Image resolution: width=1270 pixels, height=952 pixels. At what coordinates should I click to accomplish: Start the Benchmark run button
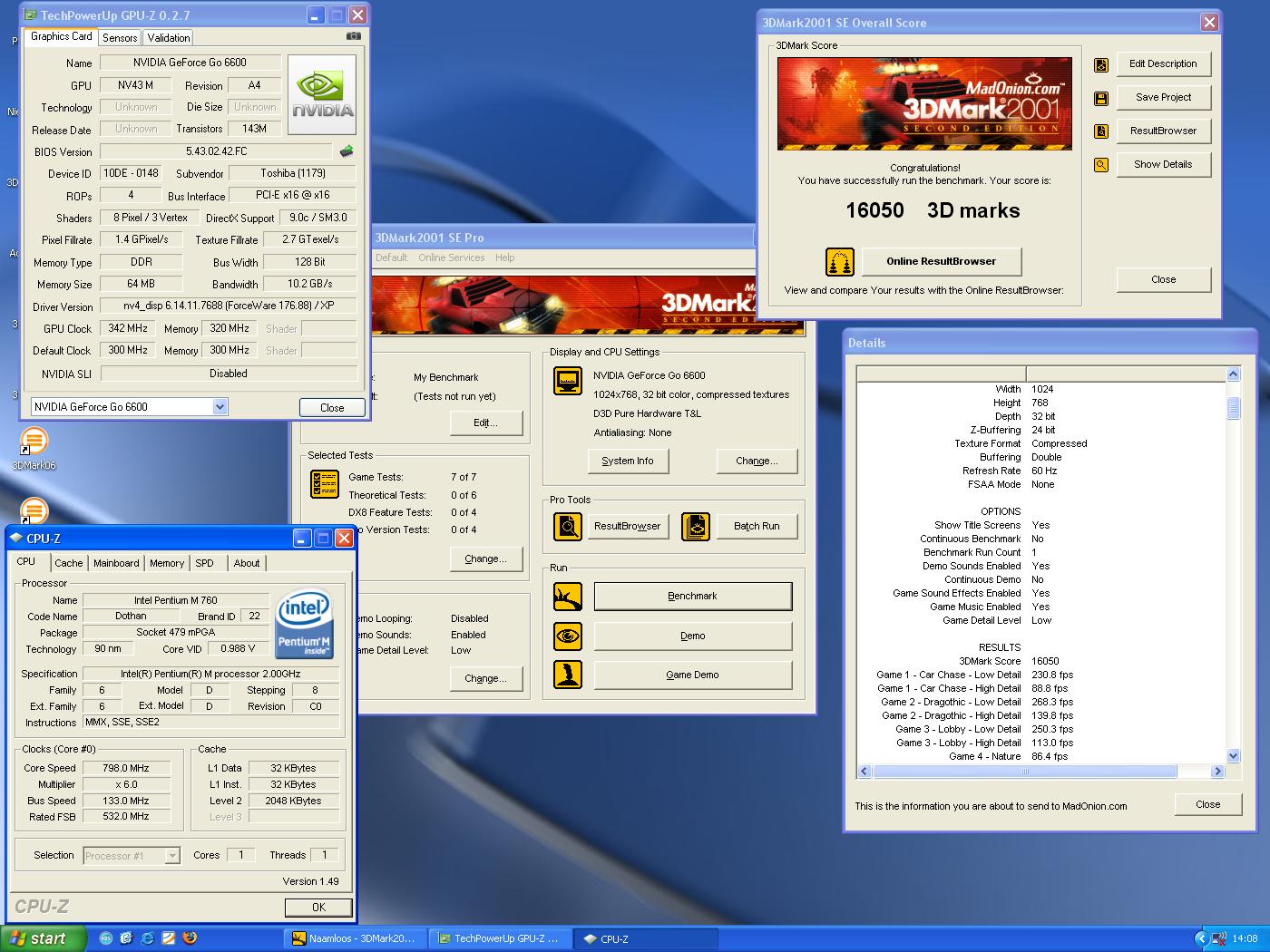pos(692,597)
